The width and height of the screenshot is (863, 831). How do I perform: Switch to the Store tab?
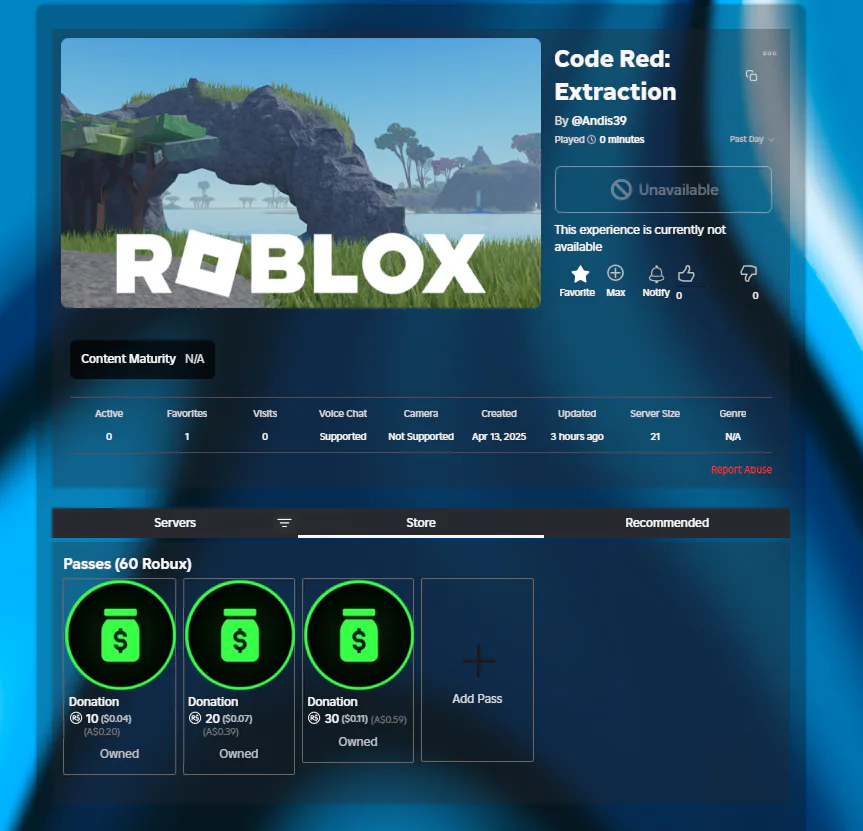420,522
